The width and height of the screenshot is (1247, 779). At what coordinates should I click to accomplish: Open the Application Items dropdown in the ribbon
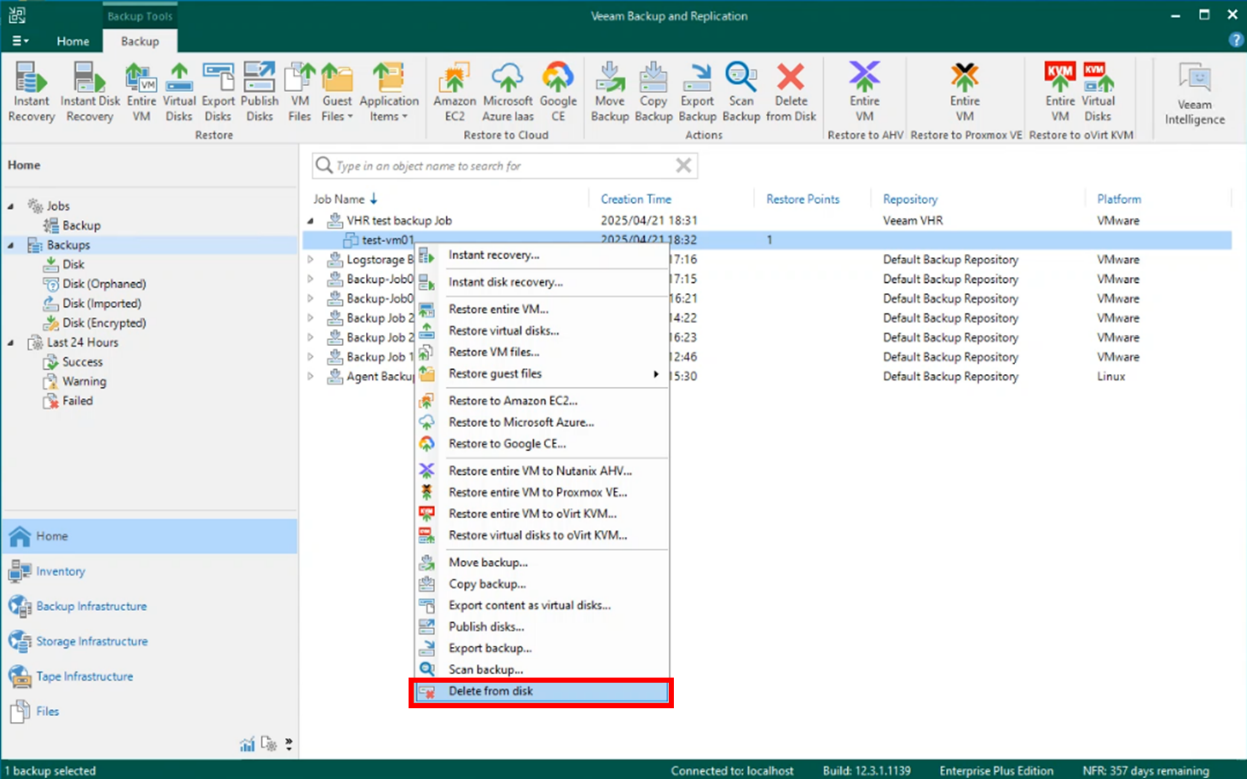[389, 92]
